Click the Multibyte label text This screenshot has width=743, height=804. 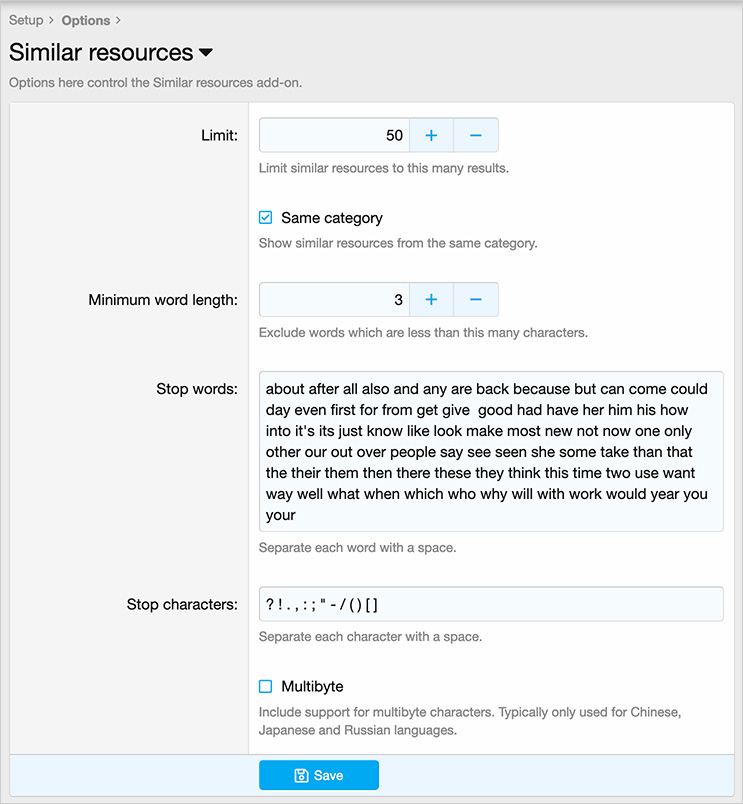(312, 687)
